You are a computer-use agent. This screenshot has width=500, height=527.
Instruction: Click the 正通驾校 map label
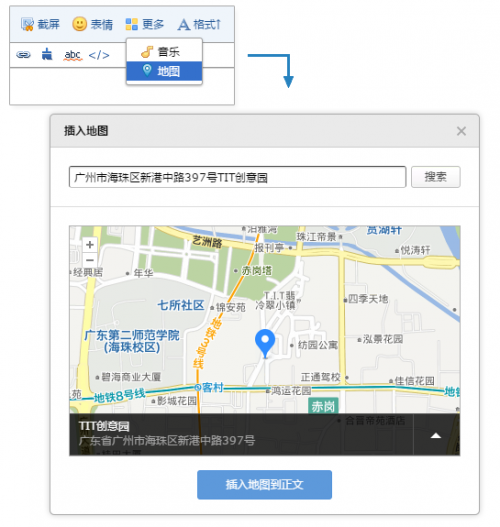[x=321, y=377]
